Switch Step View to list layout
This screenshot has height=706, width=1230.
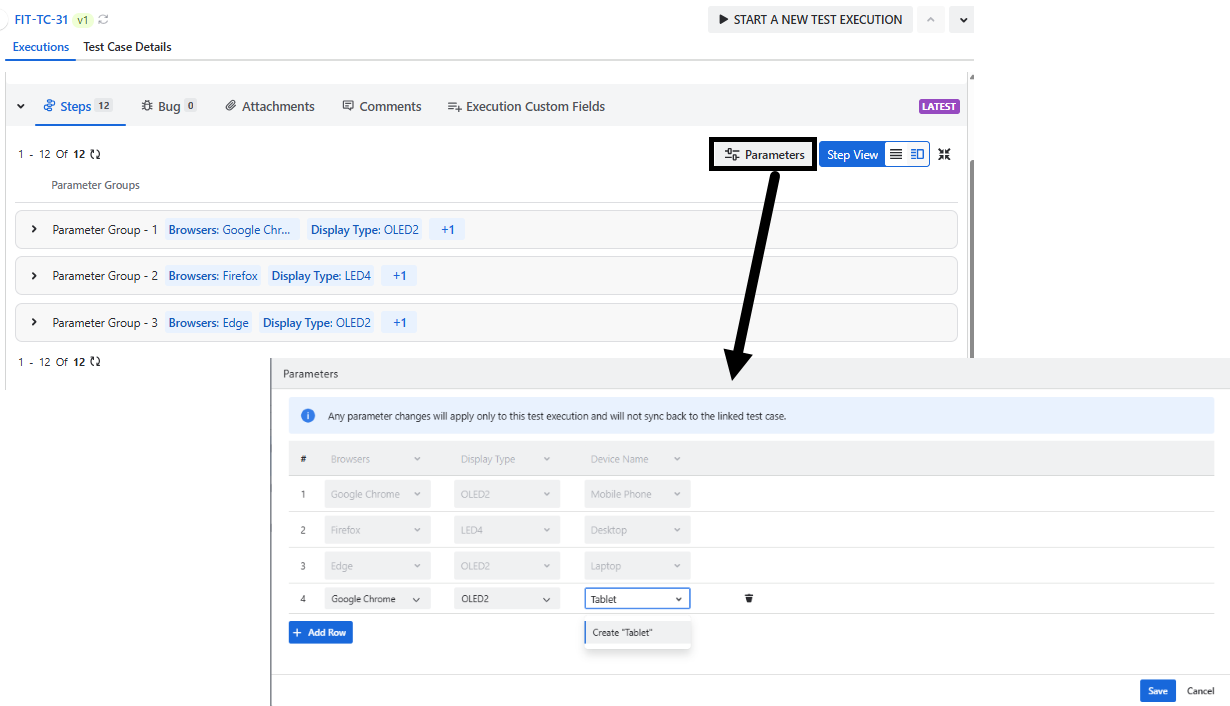coord(897,154)
